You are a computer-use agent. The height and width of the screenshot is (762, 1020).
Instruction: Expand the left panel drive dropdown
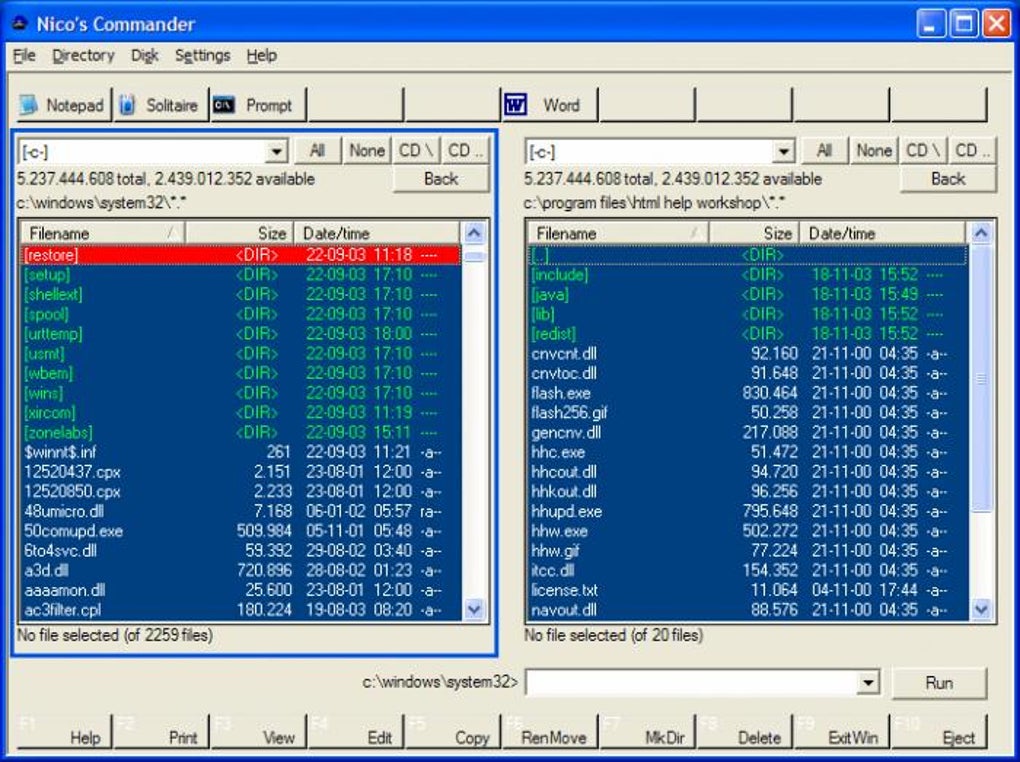(x=276, y=152)
